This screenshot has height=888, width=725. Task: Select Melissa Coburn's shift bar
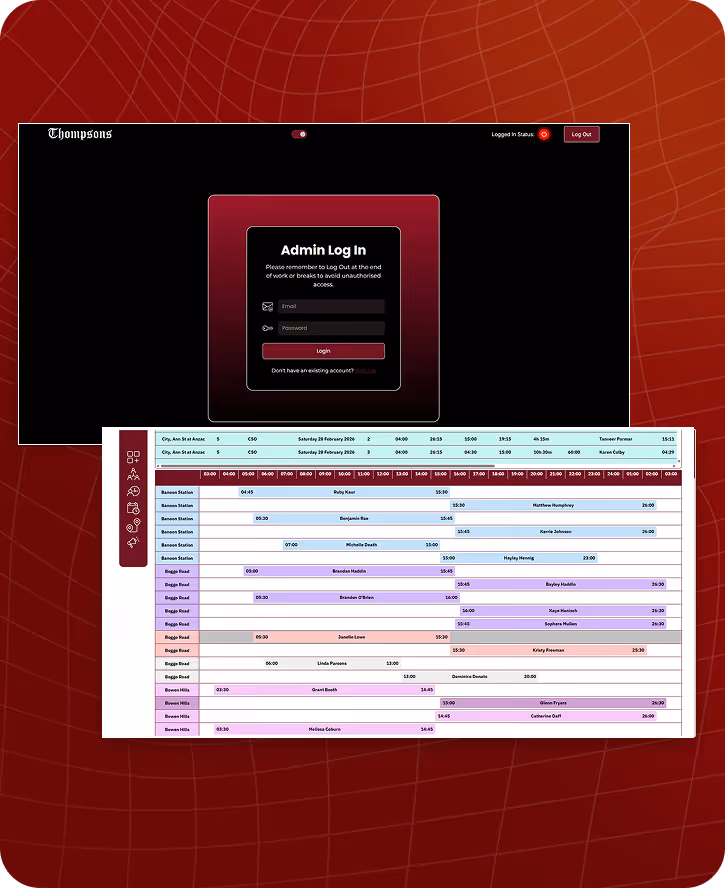pos(325,729)
